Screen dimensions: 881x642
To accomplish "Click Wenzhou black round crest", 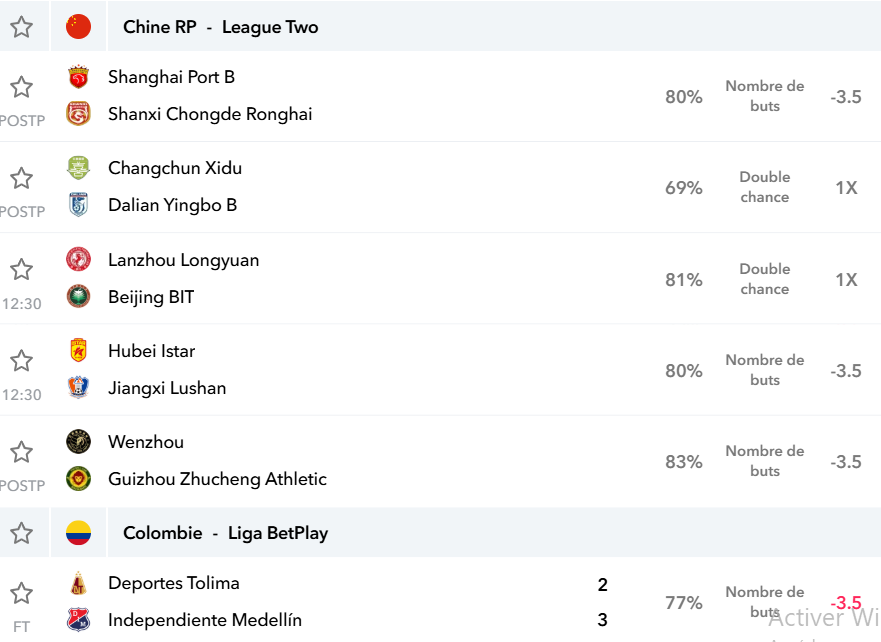I will point(78,442).
